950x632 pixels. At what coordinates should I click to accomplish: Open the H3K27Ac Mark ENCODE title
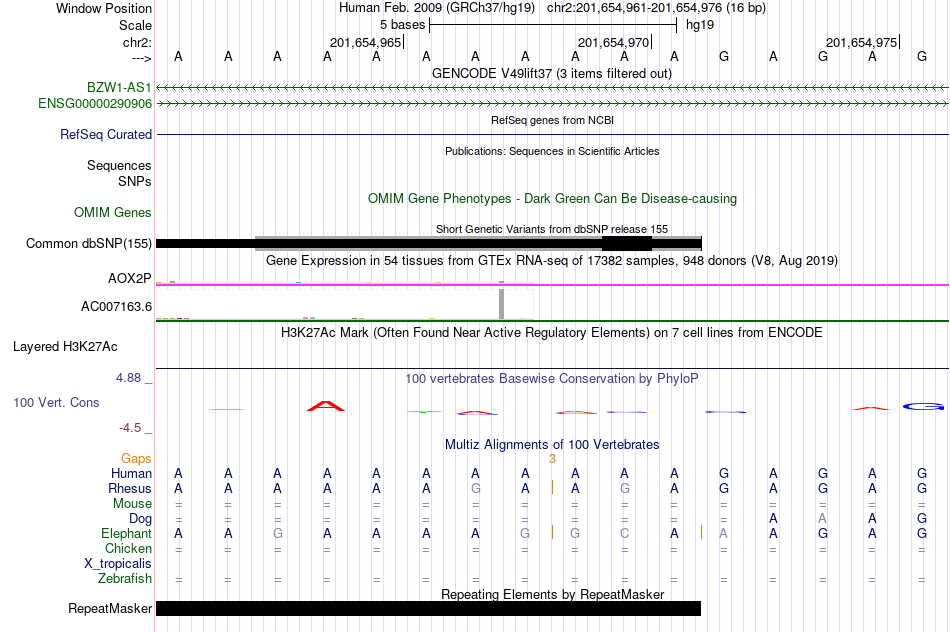pos(551,333)
